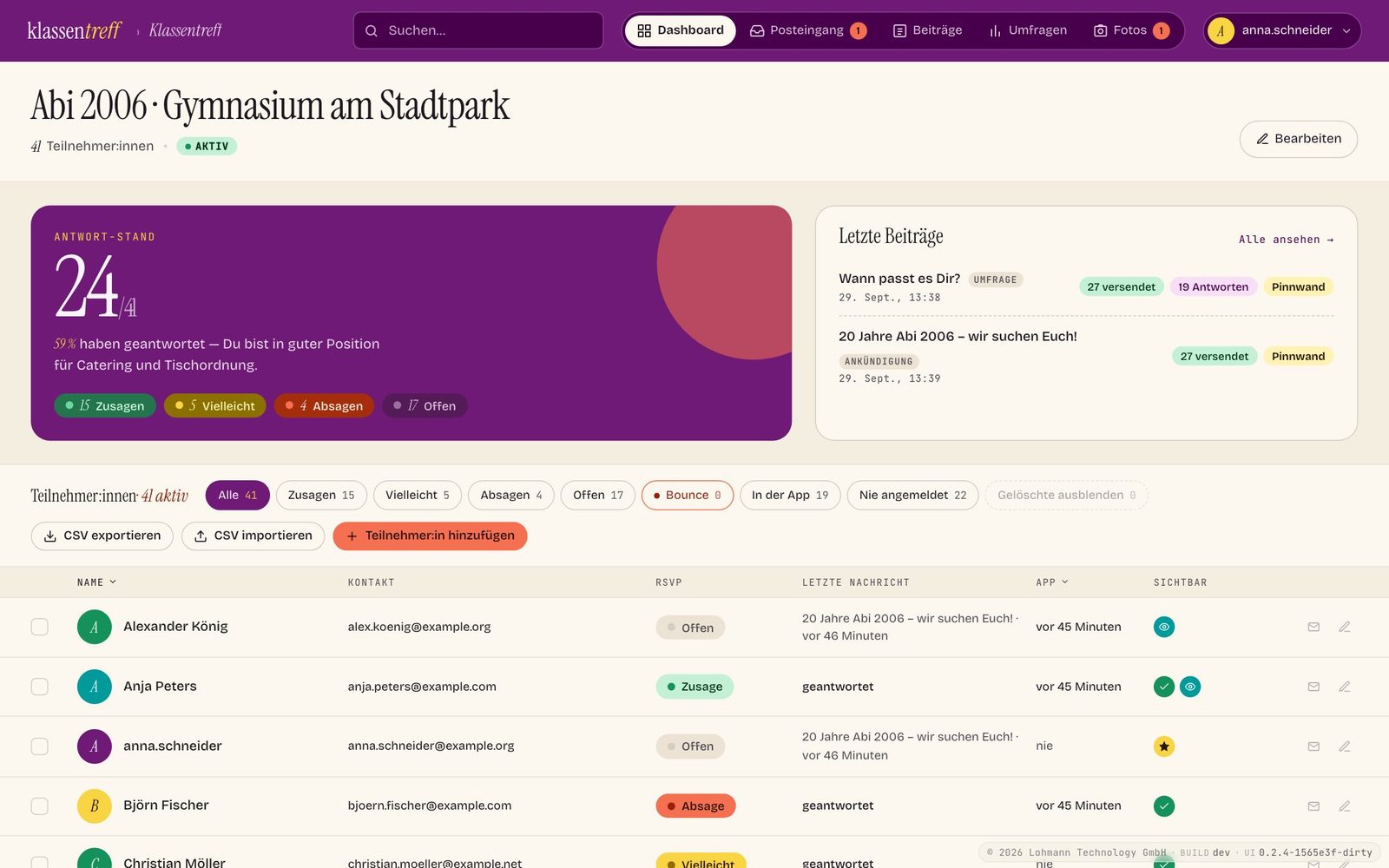Filter by Nie angemeldet

912,496
